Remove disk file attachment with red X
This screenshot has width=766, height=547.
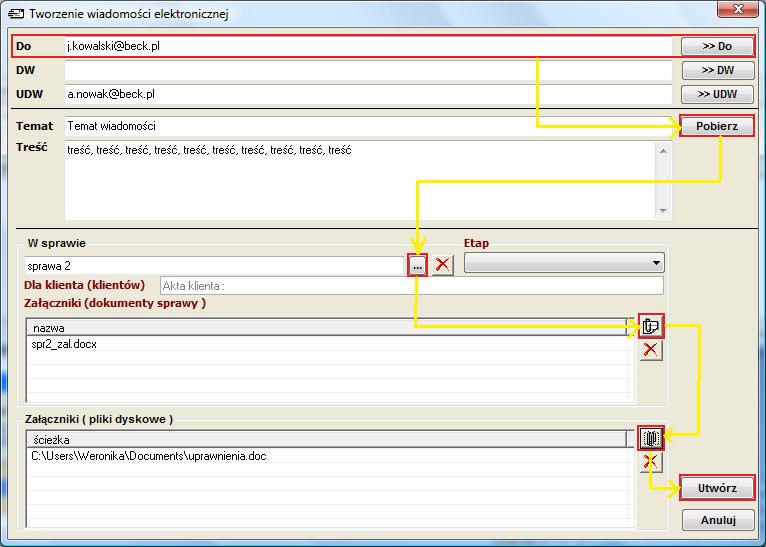coord(651,462)
